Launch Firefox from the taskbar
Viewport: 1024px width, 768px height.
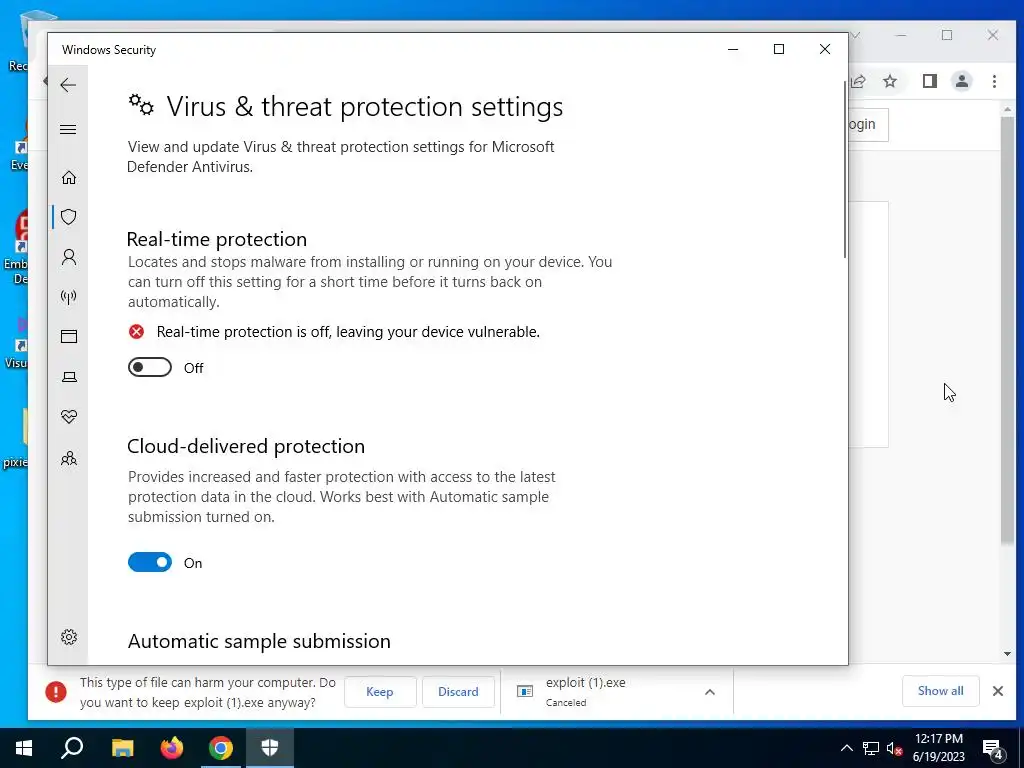(172, 748)
